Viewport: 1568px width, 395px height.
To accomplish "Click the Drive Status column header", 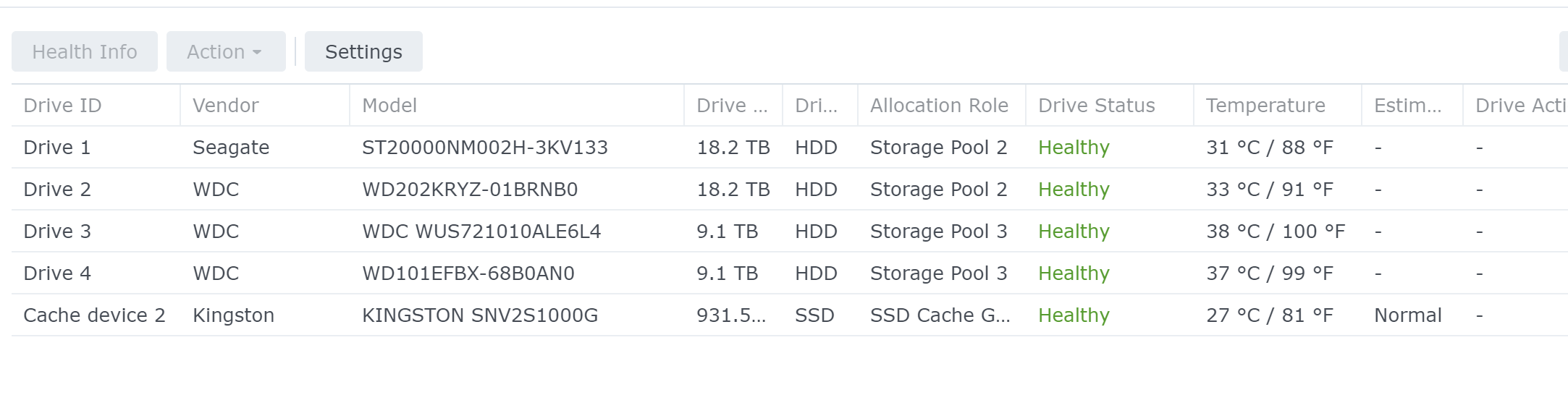I will pyautogui.click(x=1110, y=106).
